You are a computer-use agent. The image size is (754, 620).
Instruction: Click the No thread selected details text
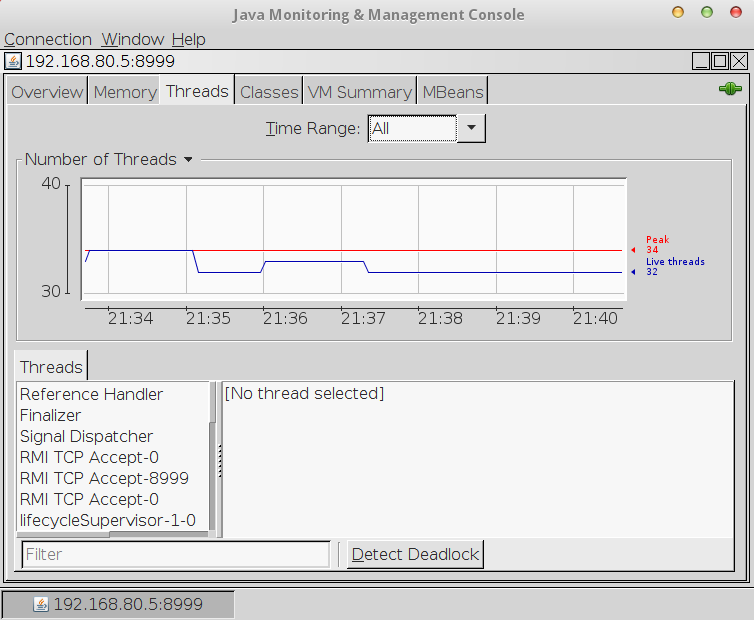tap(304, 393)
